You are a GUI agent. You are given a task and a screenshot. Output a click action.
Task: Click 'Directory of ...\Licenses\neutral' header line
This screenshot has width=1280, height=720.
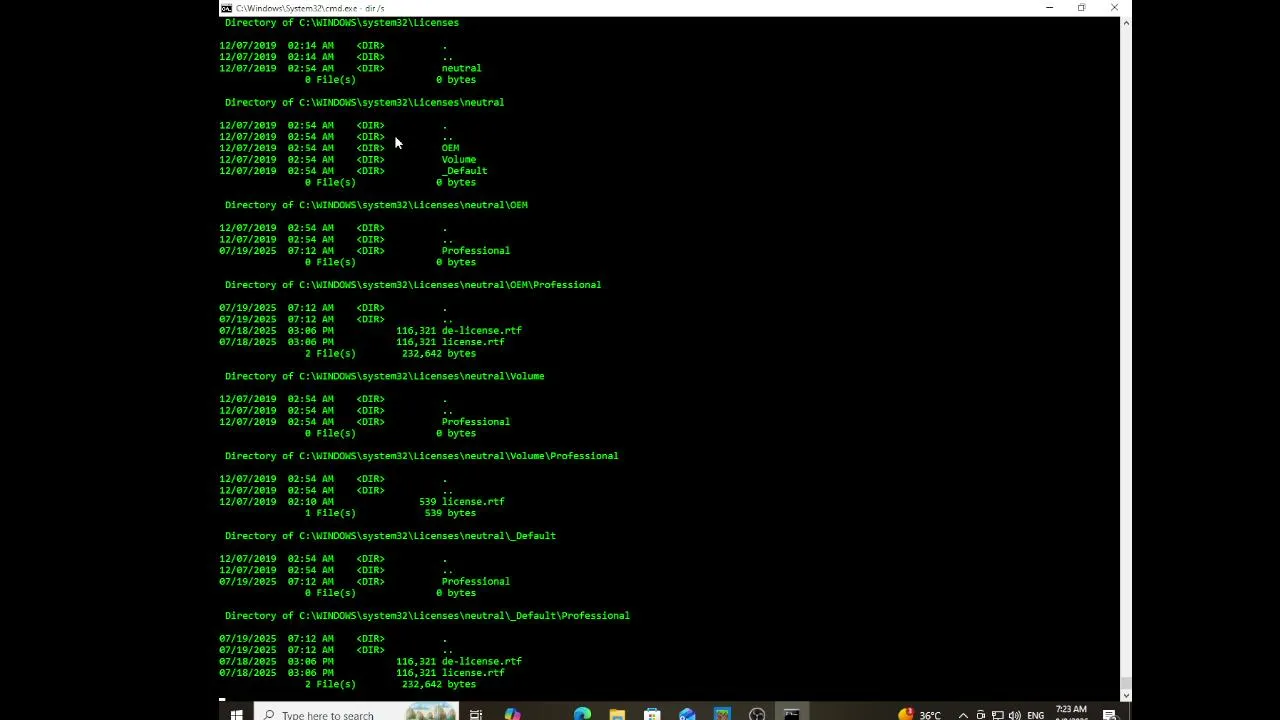364,102
